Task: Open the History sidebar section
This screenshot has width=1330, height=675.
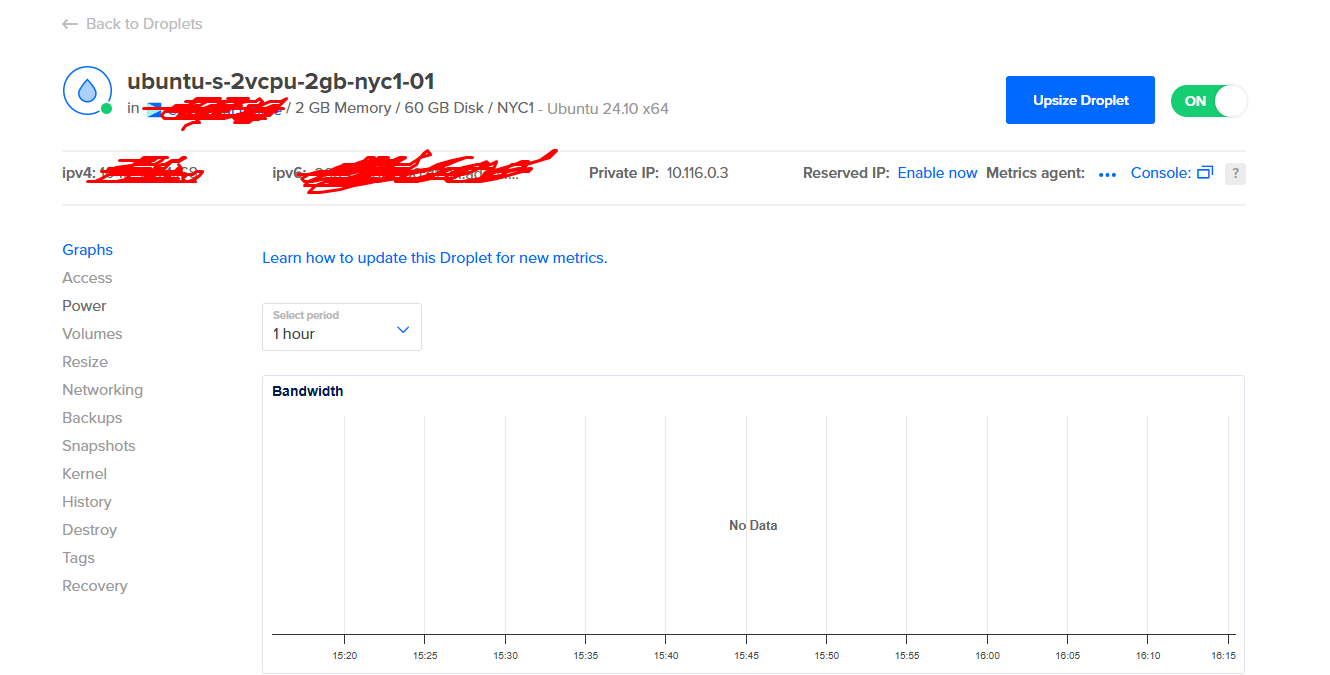Action: (x=87, y=502)
